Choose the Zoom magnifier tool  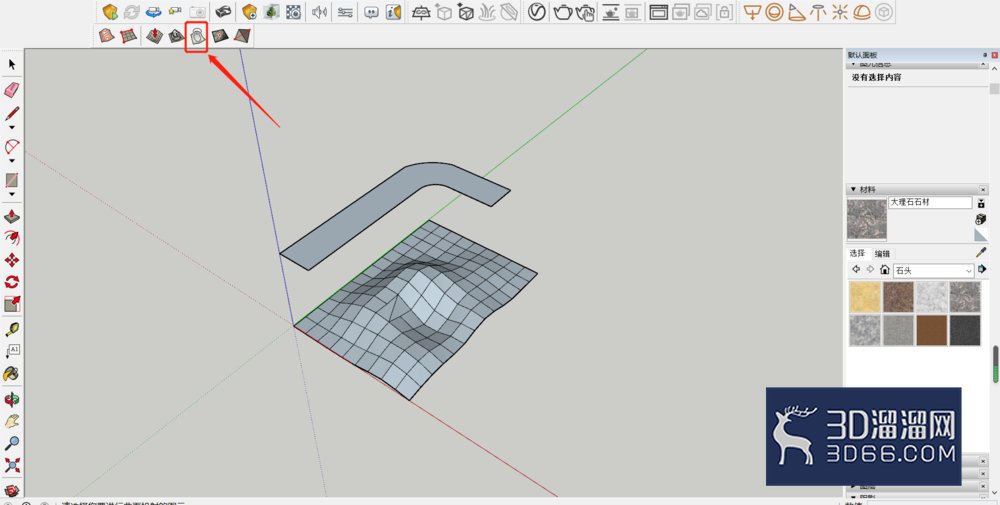click(x=12, y=443)
